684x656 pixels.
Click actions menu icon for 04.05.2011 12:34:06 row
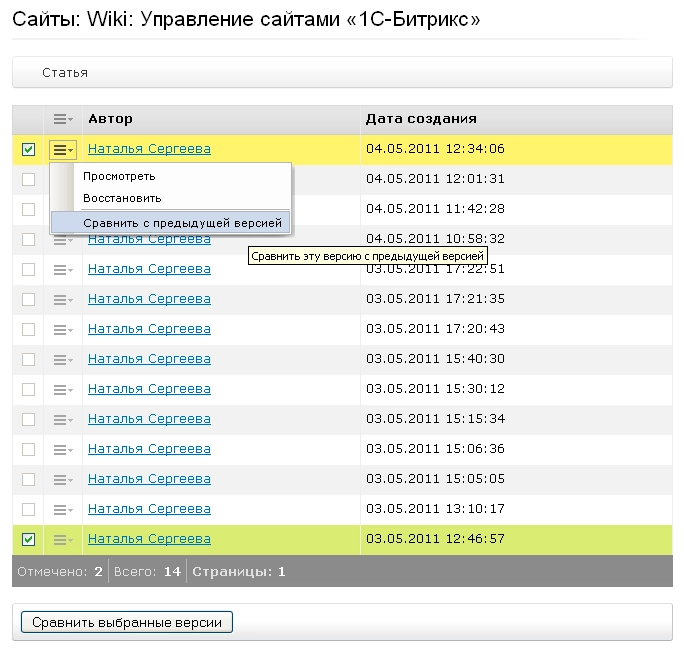click(x=63, y=150)
